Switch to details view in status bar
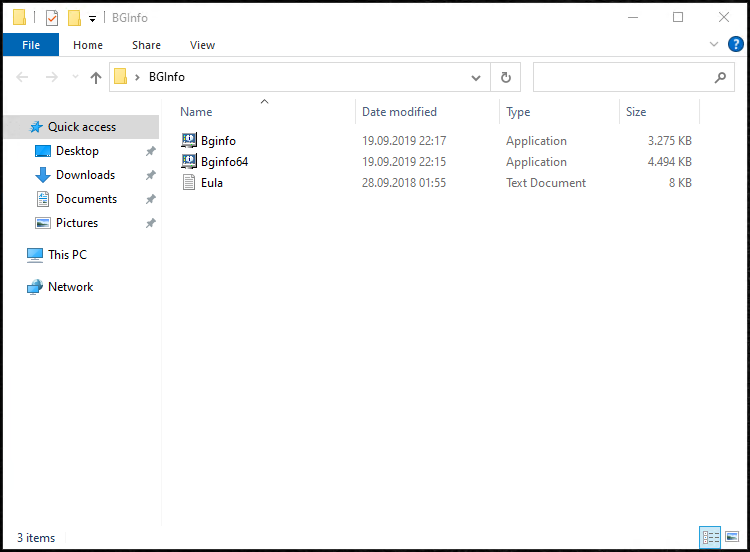 point(710,537)
